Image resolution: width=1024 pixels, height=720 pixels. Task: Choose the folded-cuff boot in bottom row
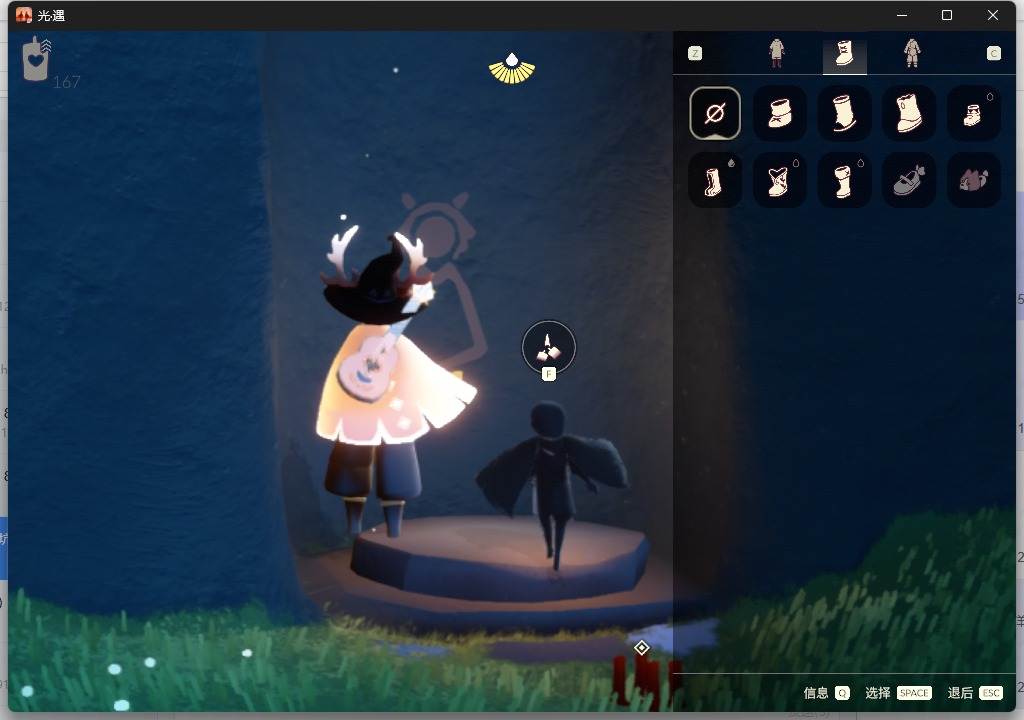844,180
